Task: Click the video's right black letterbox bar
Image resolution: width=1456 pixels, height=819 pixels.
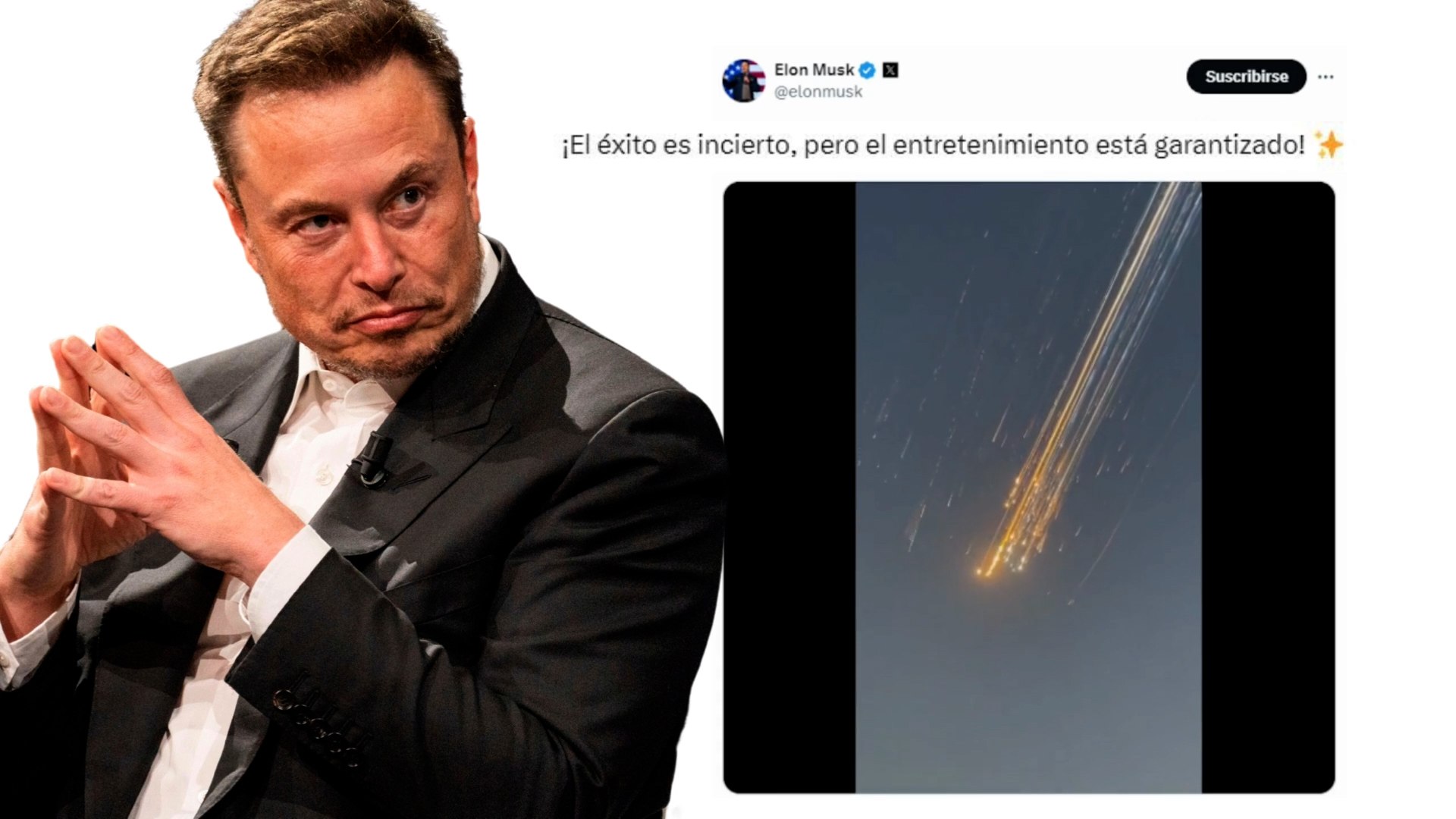Action: (1268, 488)
